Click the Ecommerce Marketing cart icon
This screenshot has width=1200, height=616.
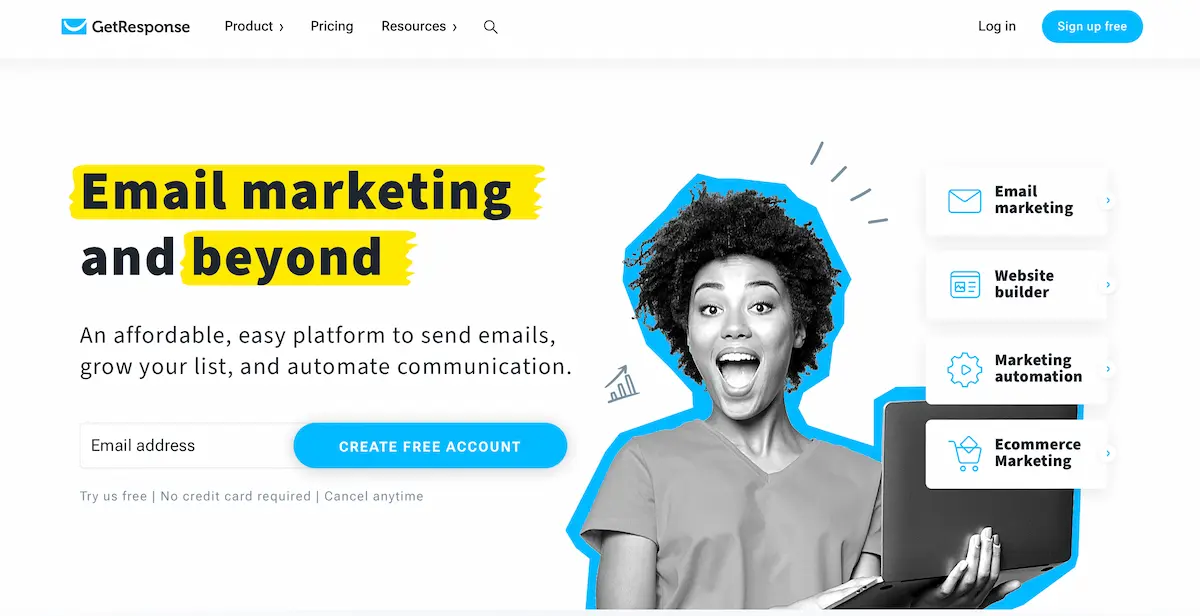[965, 453]
